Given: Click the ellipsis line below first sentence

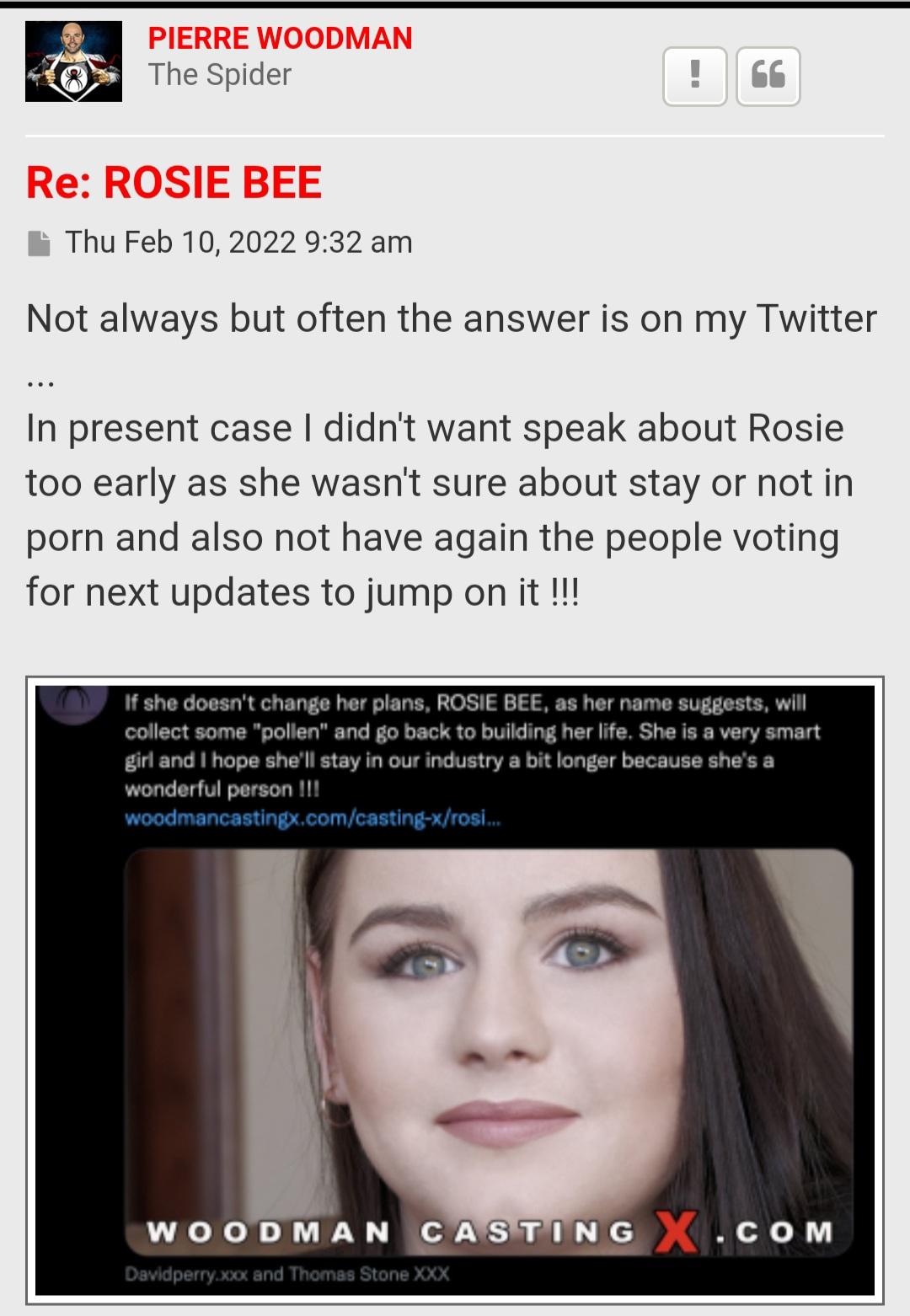Looking at the screenshot, I should tap(40, 382).
